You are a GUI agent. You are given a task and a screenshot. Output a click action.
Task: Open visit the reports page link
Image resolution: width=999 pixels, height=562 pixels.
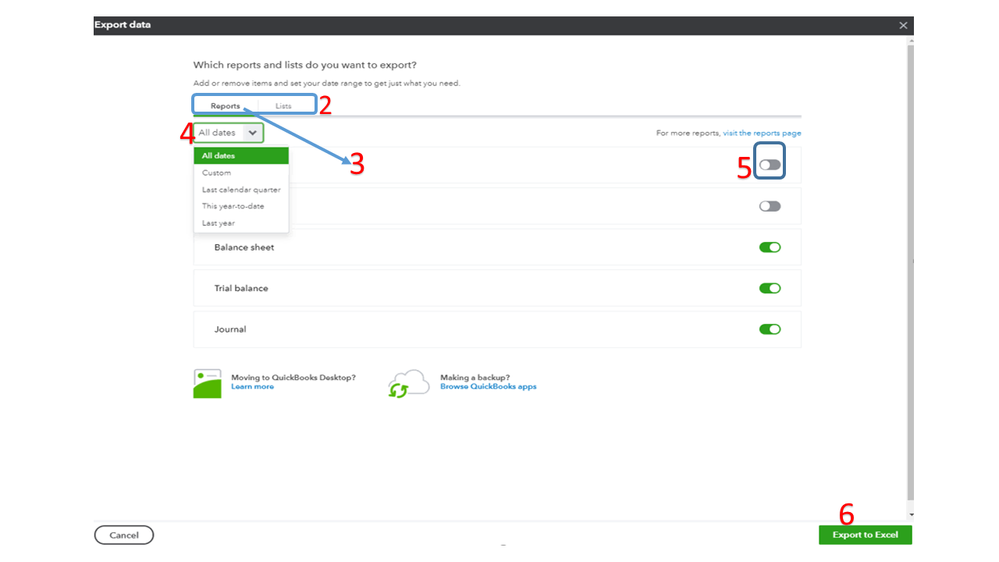762,133
